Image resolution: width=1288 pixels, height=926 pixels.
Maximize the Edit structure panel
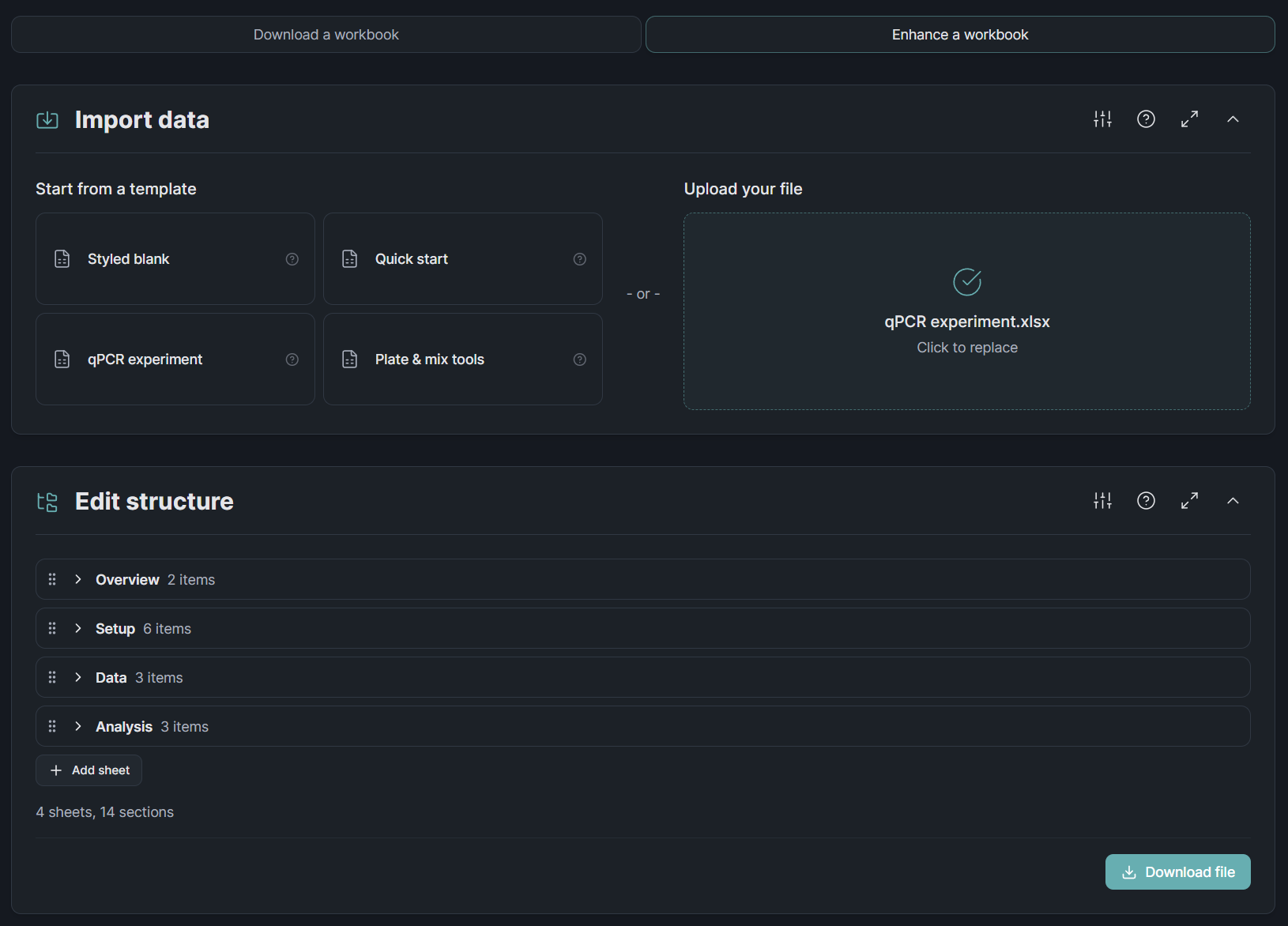[1189, 501]
